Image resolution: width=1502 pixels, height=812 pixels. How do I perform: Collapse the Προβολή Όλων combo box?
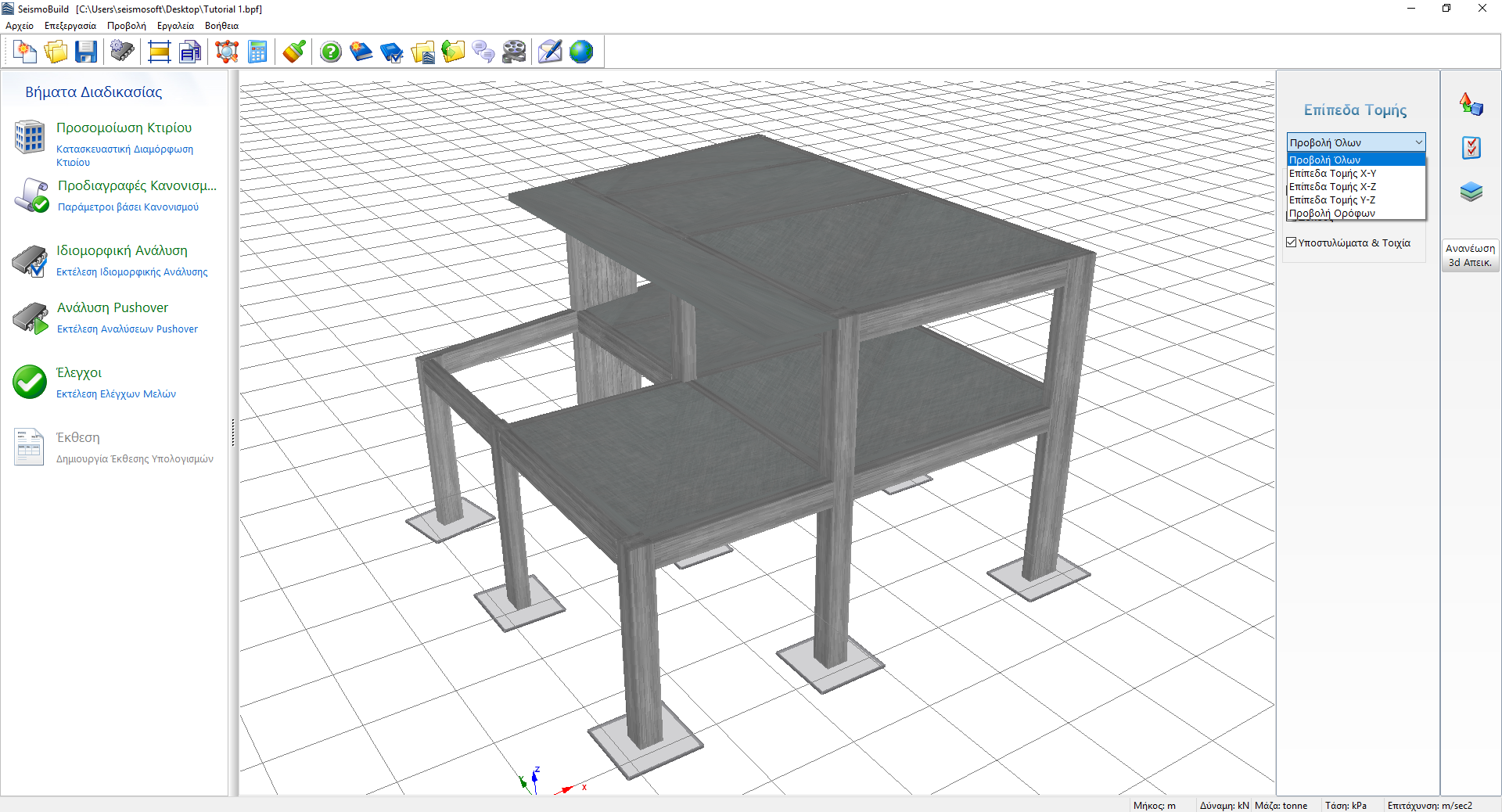click(x=1418, y=142)
